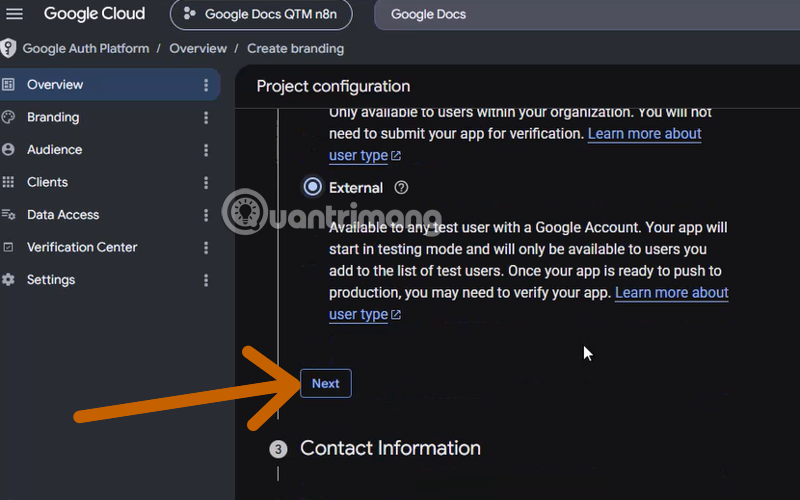
Task: Open more options for Audience
Action: tap(206, 150)
